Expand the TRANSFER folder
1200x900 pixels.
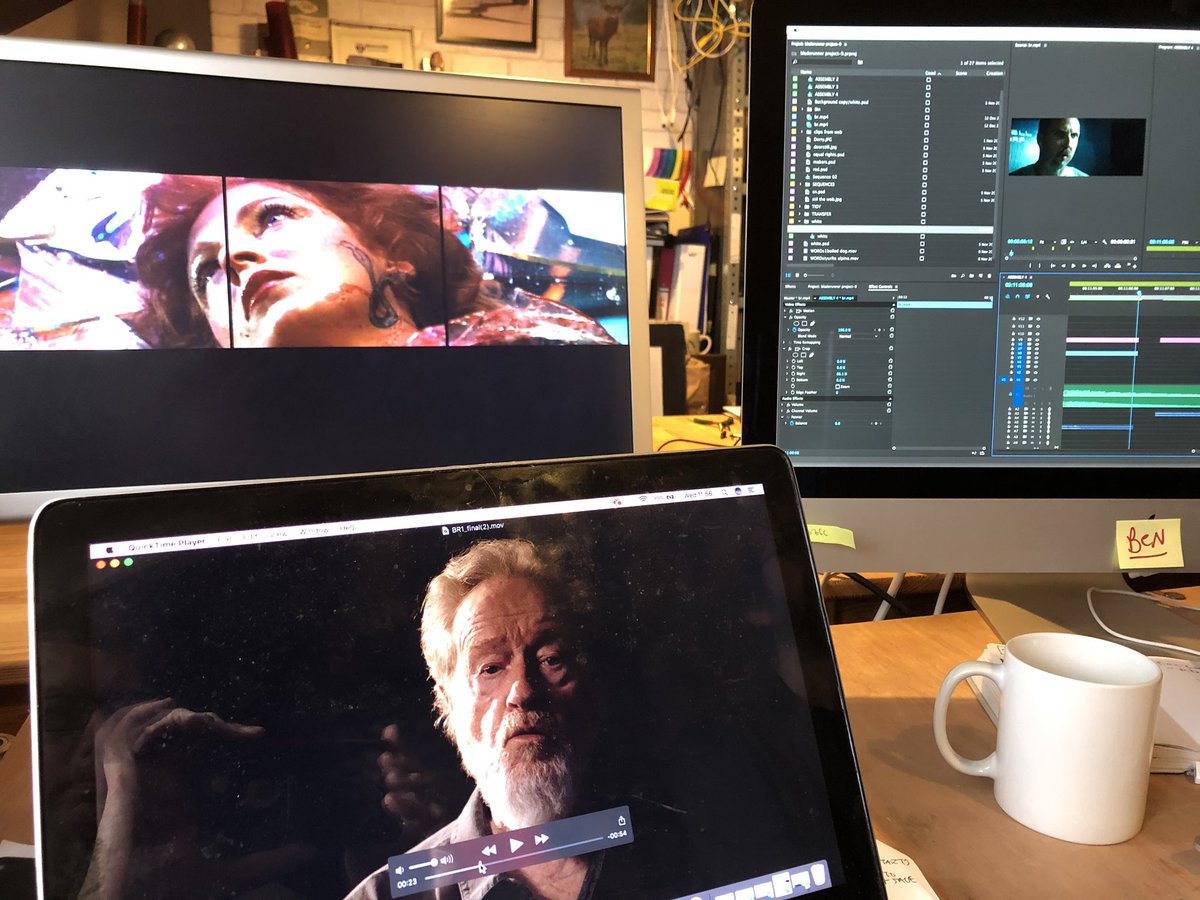click(x=799, y=214)
